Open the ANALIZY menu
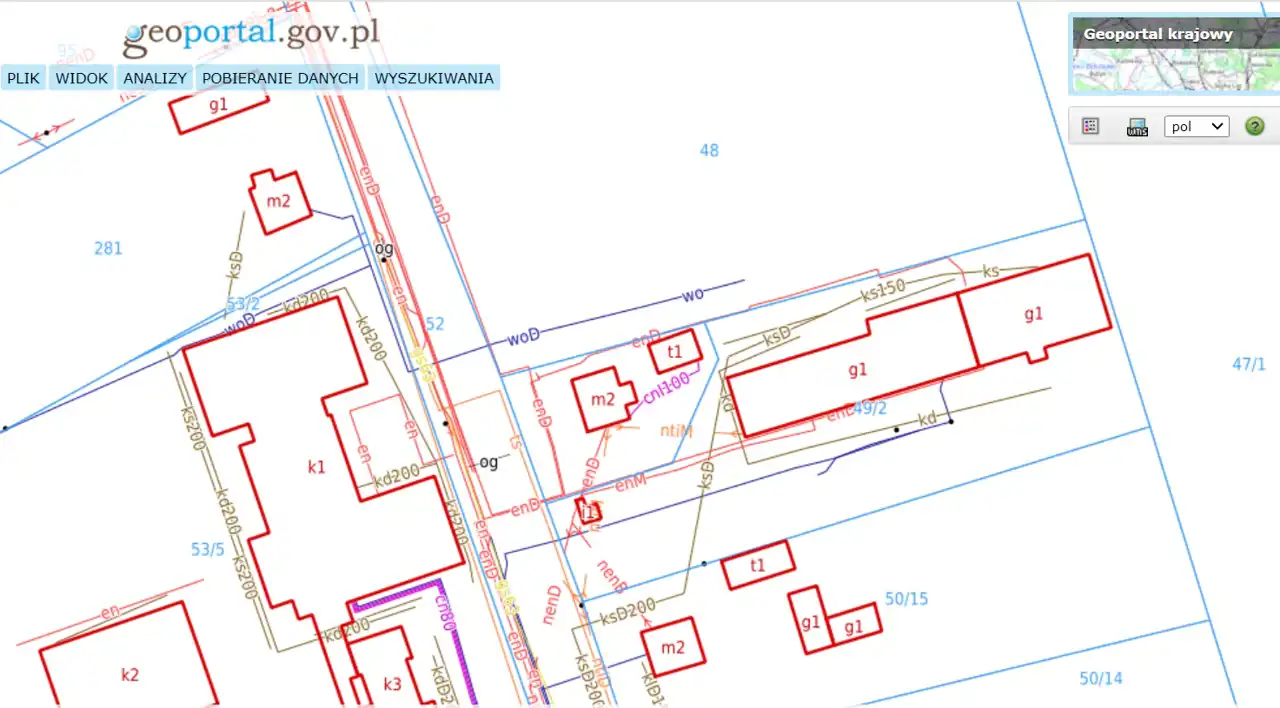This screenshot has height=708, width=1280. click(x=155, y=78)
